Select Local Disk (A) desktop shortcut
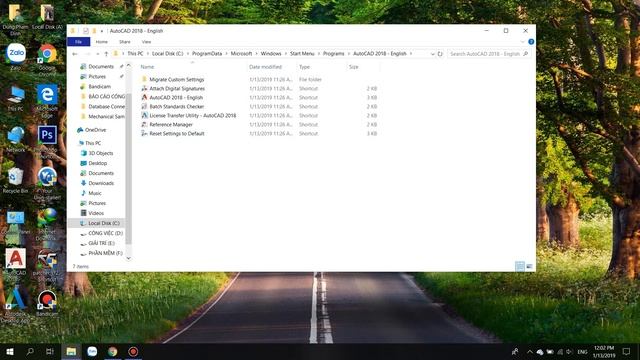The height and width of the screenshot is (360, 640). coord(47,16)
